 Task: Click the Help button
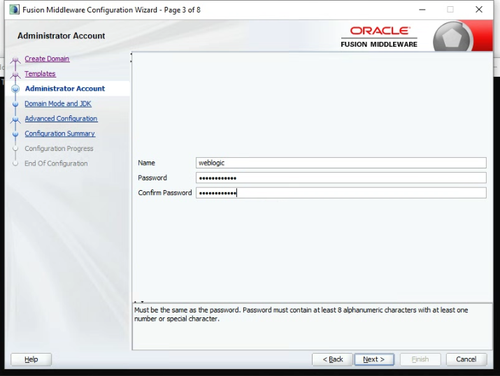point(31,359)
